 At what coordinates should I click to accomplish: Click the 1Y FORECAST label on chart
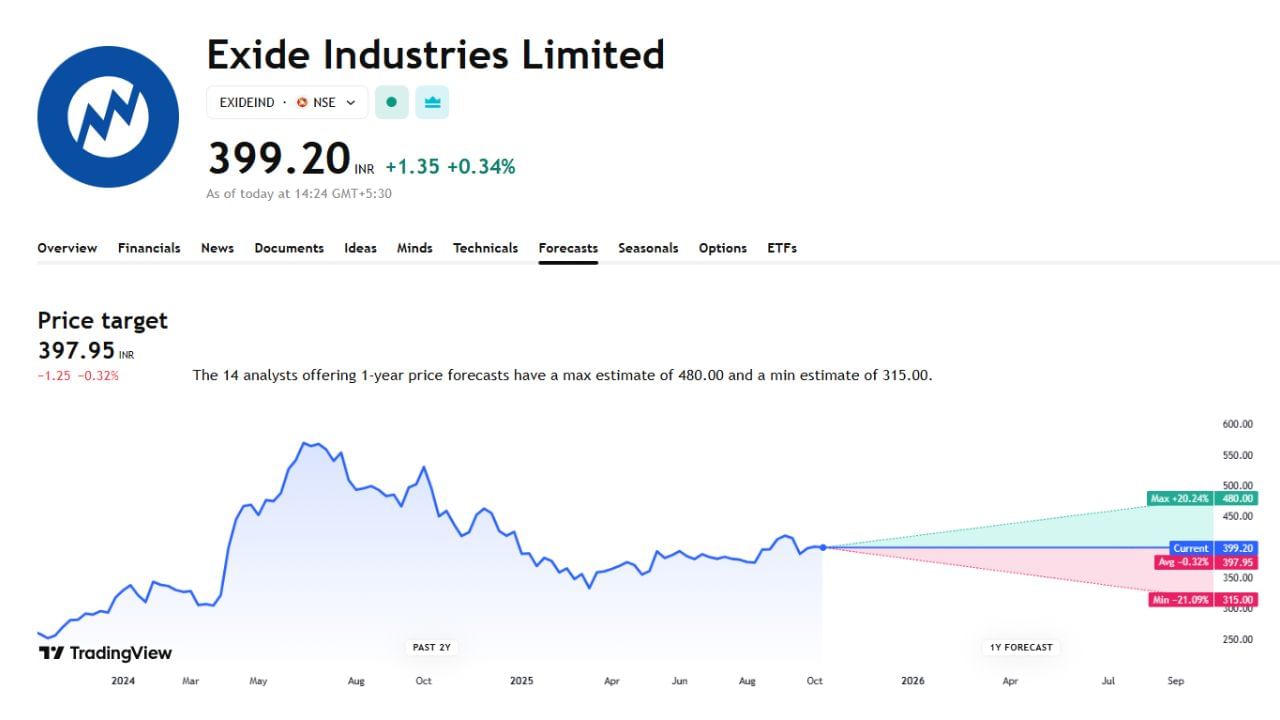[1020, 647]
